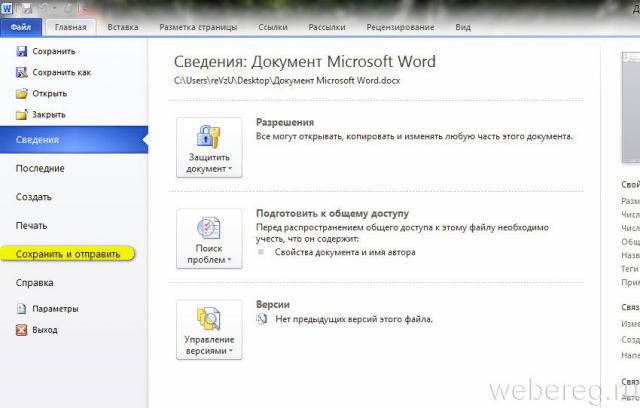
Task: Click the document preview thumbnail
Action: [631, 108]
